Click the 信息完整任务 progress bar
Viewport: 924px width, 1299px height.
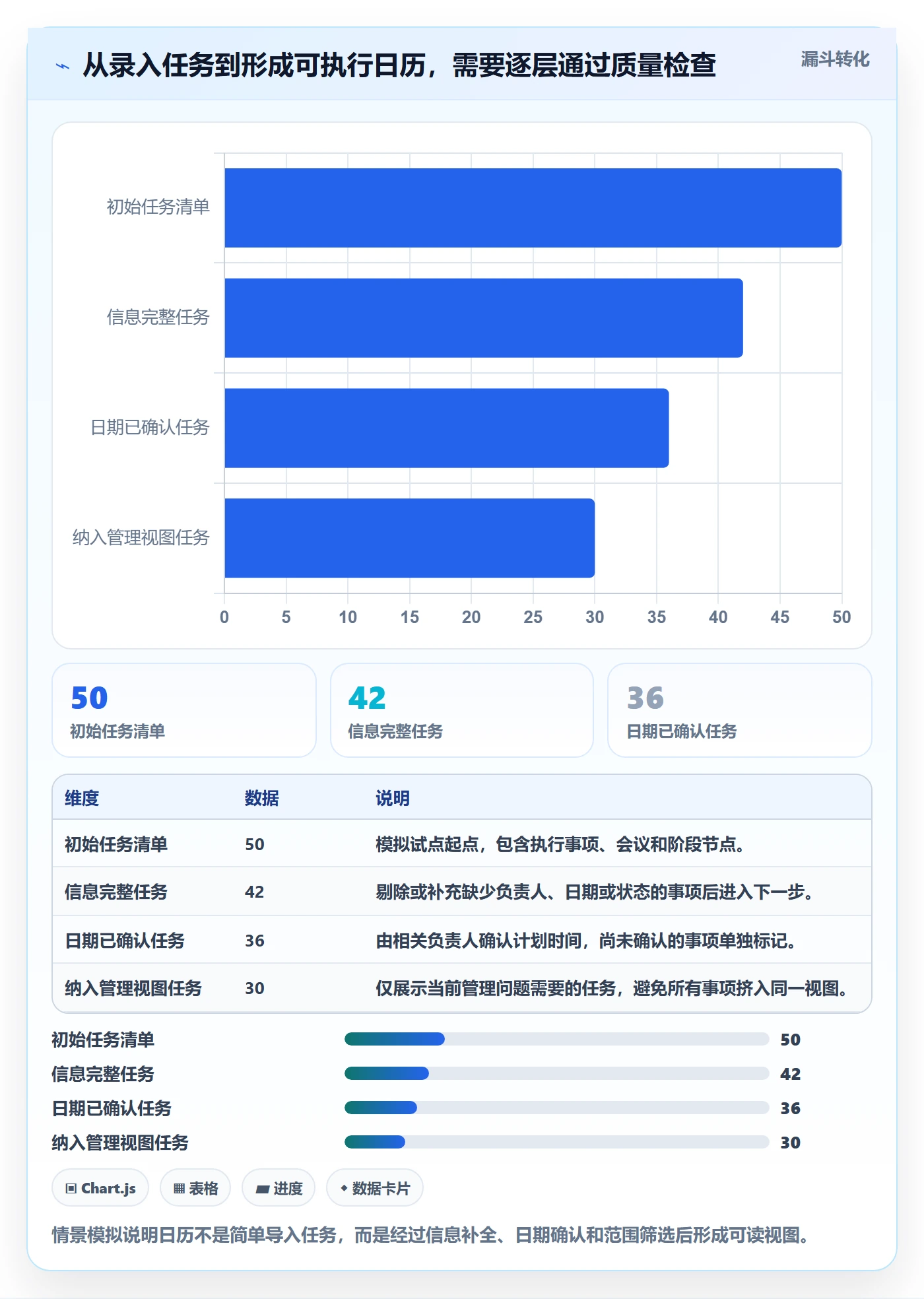[557, 1073]
